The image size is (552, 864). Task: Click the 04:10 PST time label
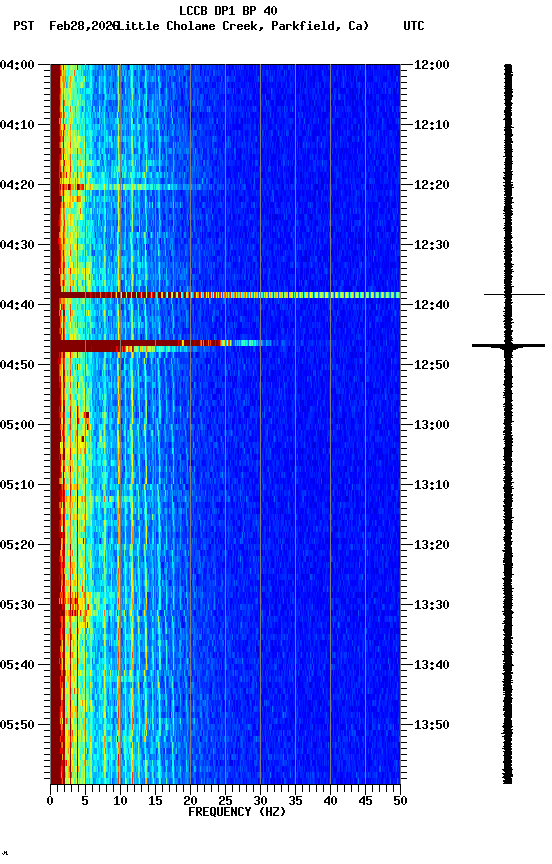point(17,125)
